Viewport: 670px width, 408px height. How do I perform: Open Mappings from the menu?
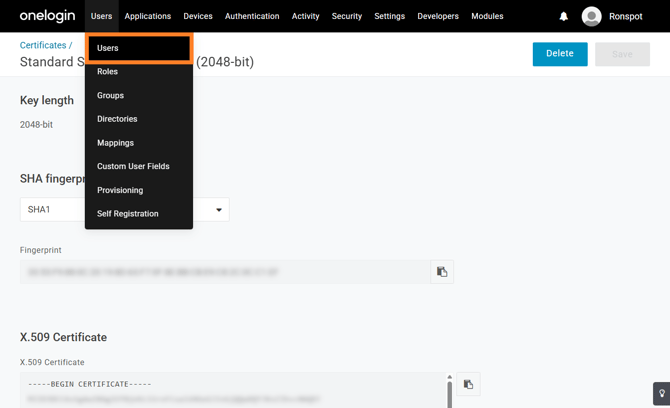point(115,143)
